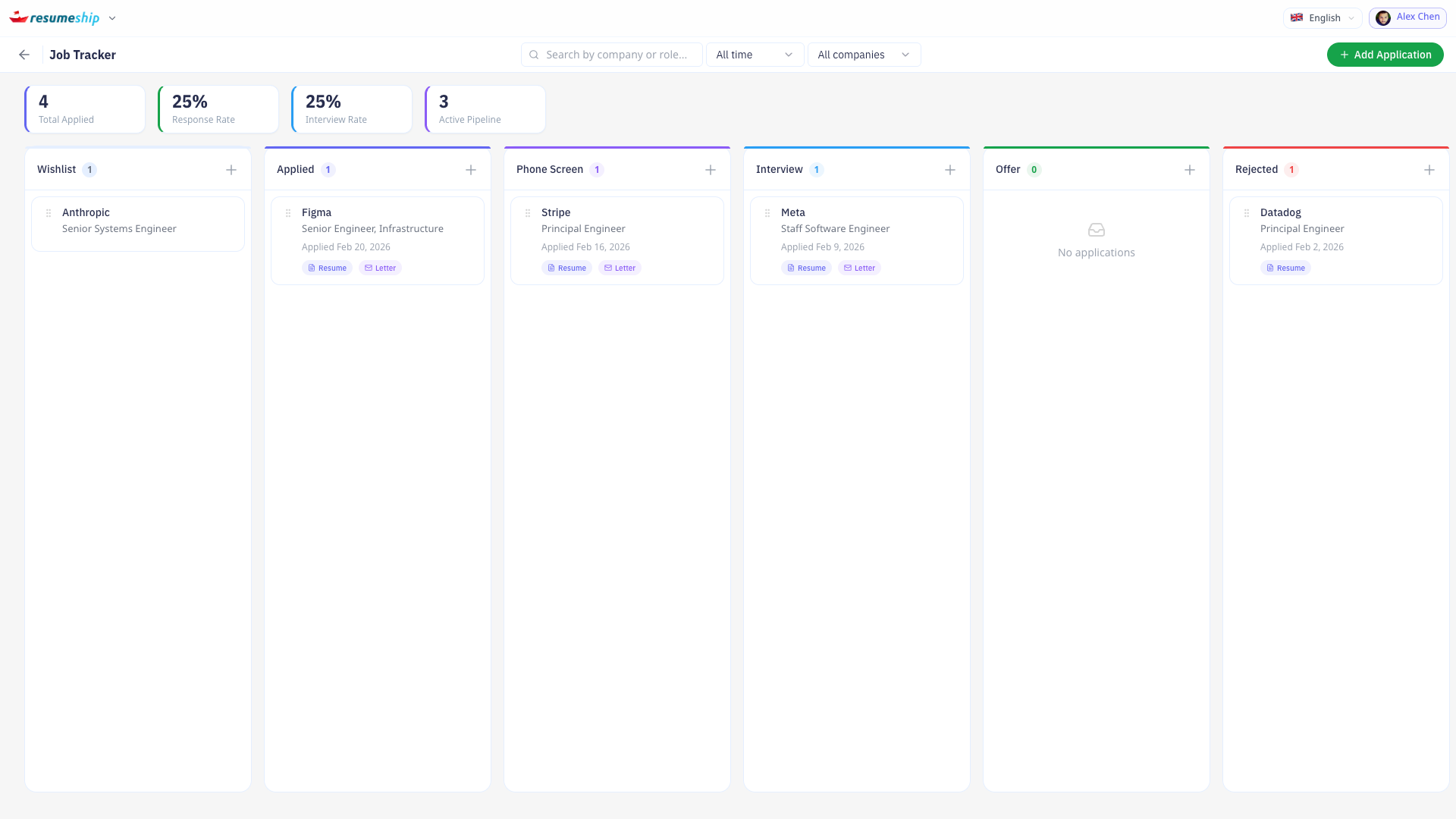Click the plus icon in the Applied column

(471, 170)
